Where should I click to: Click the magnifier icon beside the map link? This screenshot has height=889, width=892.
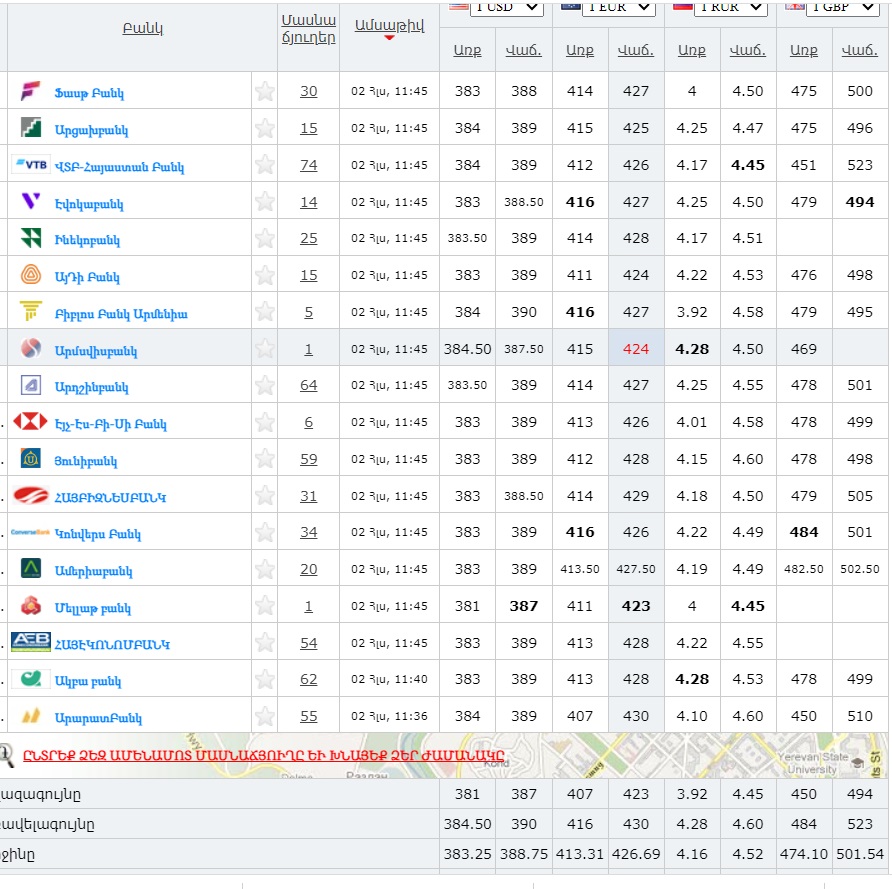pos(7,756)
